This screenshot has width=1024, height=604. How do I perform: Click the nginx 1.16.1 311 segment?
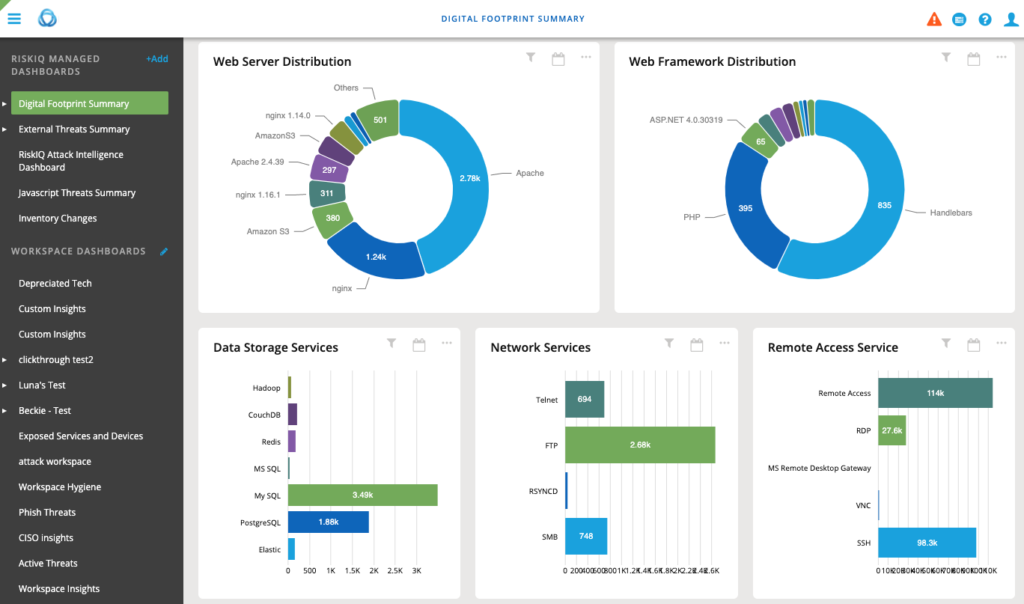pos(327,193)
